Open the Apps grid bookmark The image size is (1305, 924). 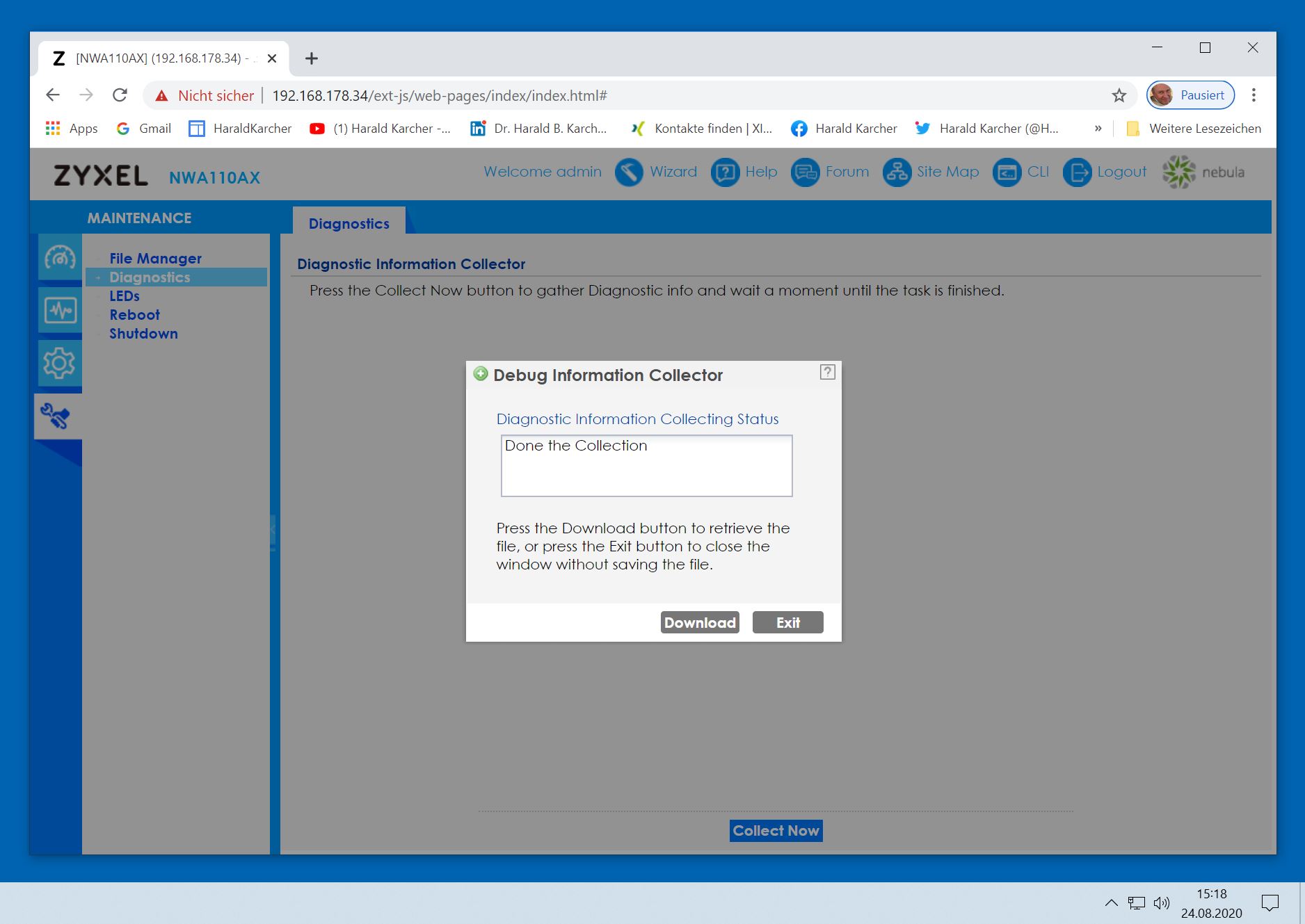click(72, 129)
